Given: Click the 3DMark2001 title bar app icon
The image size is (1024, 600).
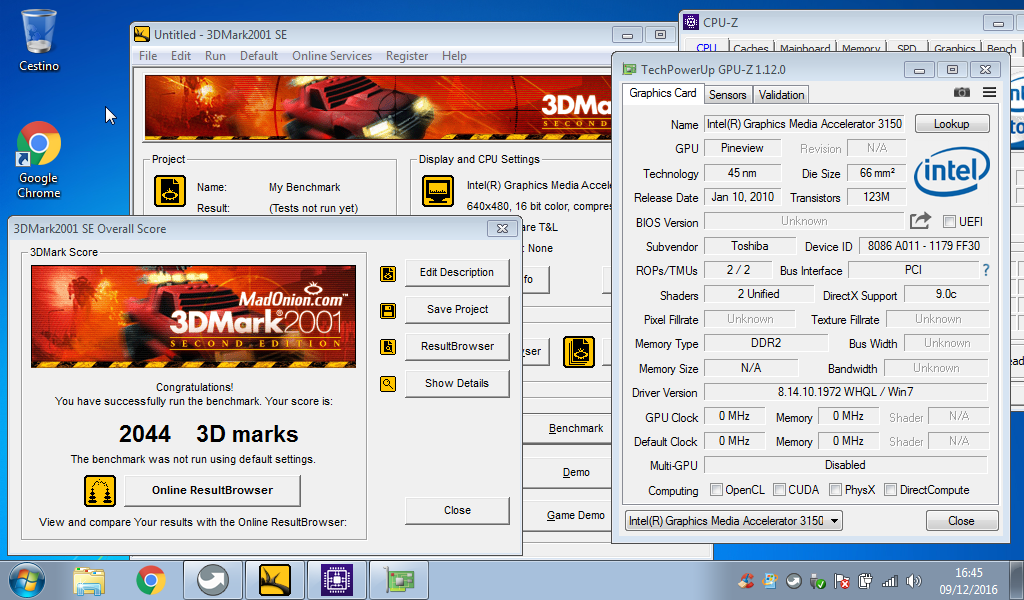Looking at the screenshot, I should click(x=142, y=34).
